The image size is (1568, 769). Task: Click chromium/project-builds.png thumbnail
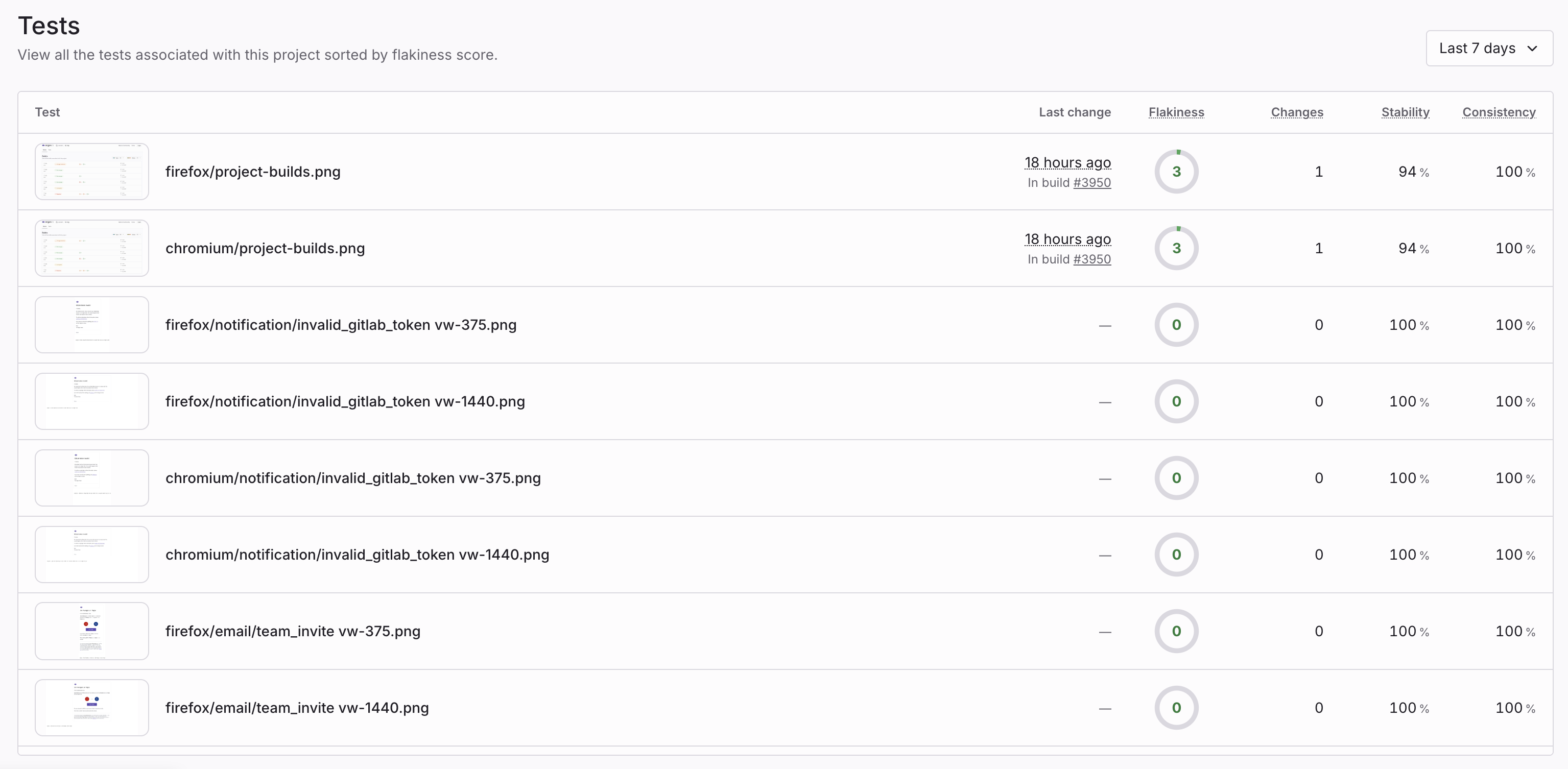click(x=92, y=248)
